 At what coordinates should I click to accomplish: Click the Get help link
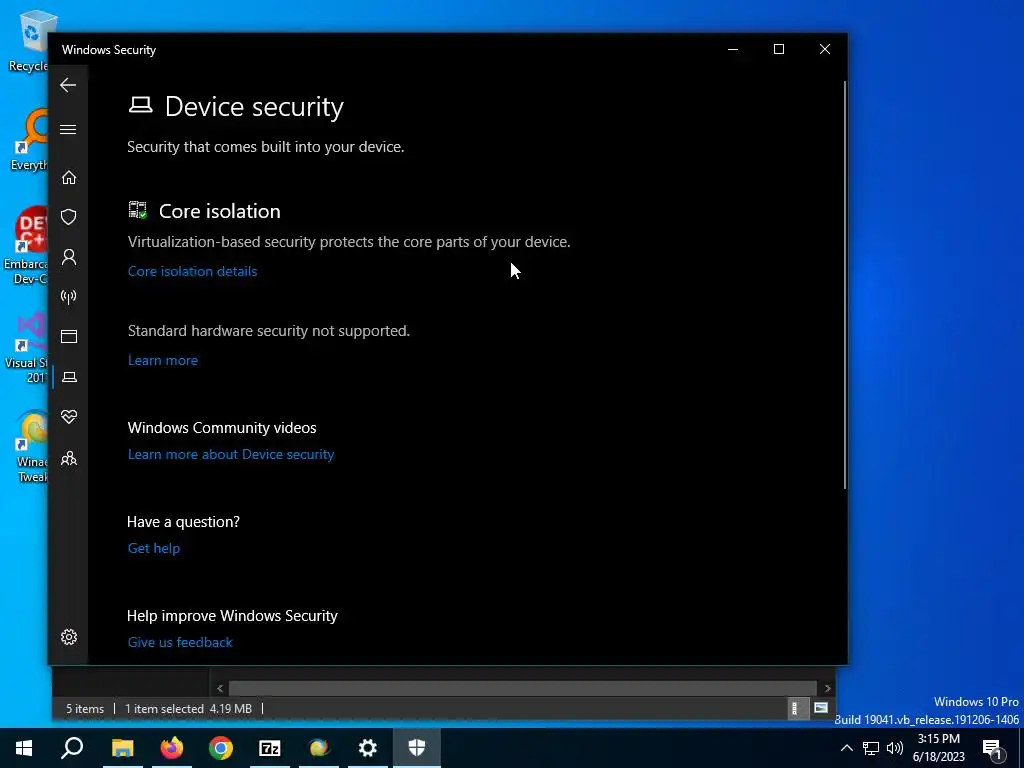pos(153,549)
